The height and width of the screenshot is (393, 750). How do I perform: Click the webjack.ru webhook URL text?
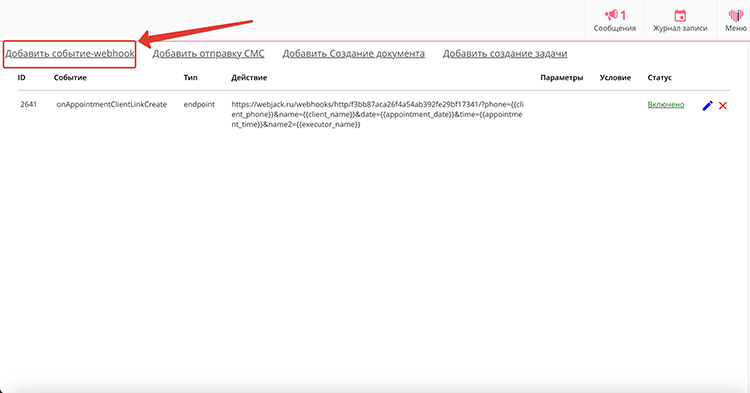point(377,114)
